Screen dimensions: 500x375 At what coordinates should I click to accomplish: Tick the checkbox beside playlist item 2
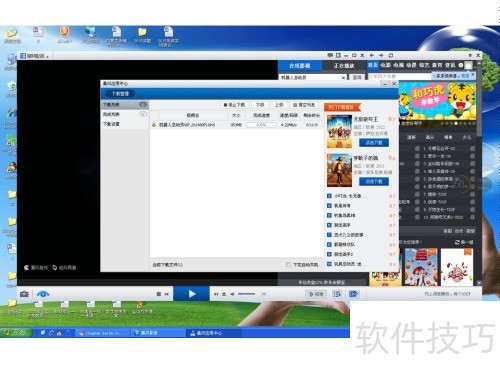[417, 156]
